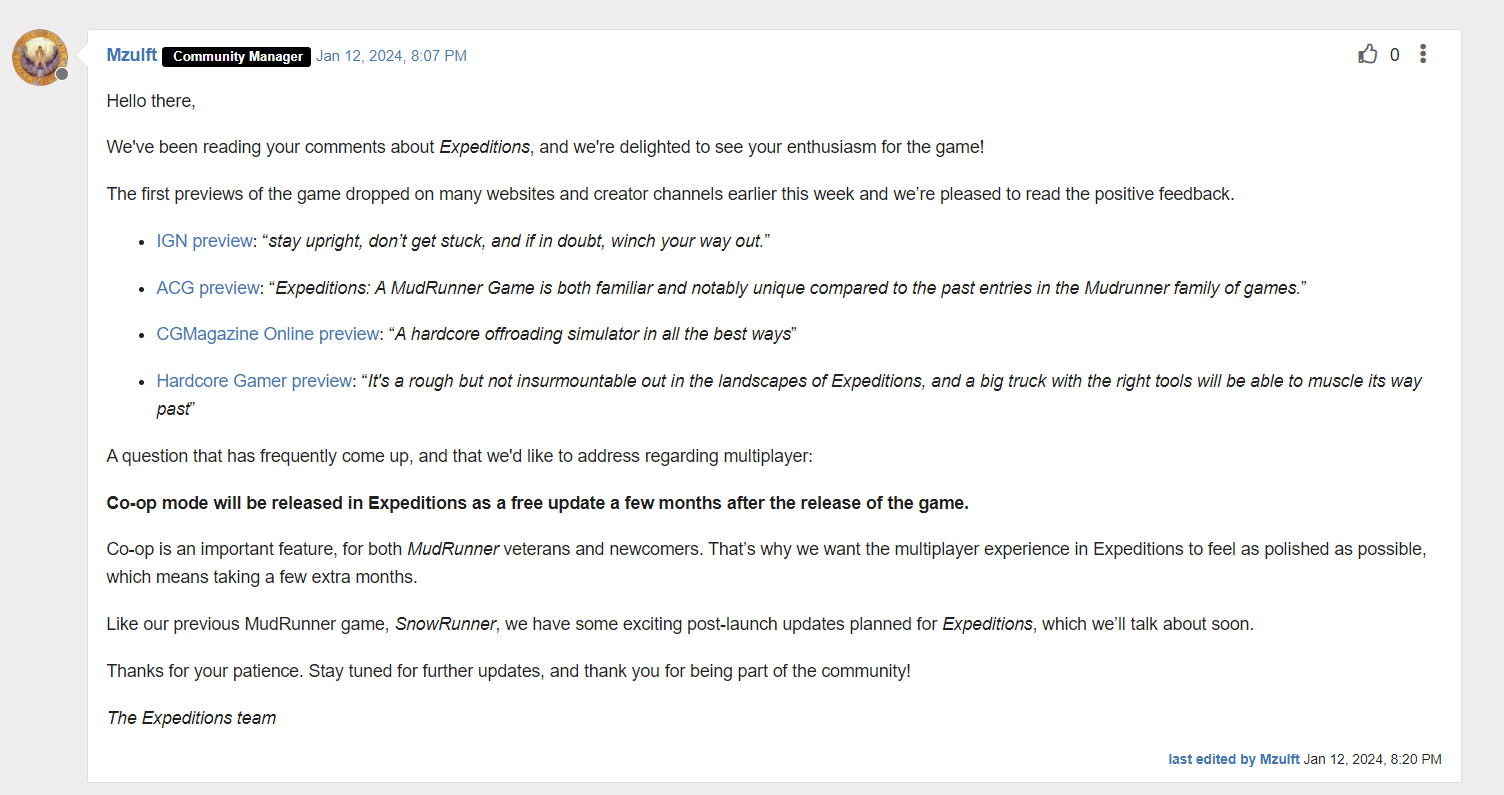Click 'last edited by Mzulft' footer link

(1233, 759)
